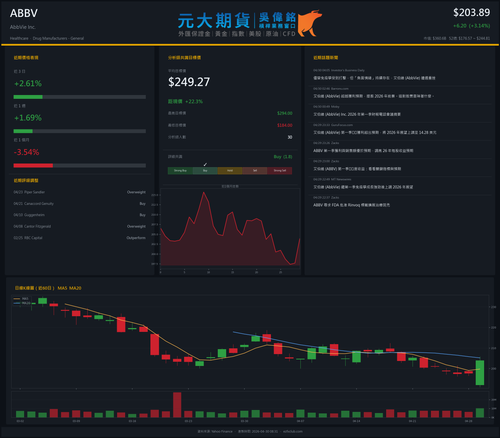500x438 pixels.
Task: Click the red area price trend chart
Action: coord(230,229)
